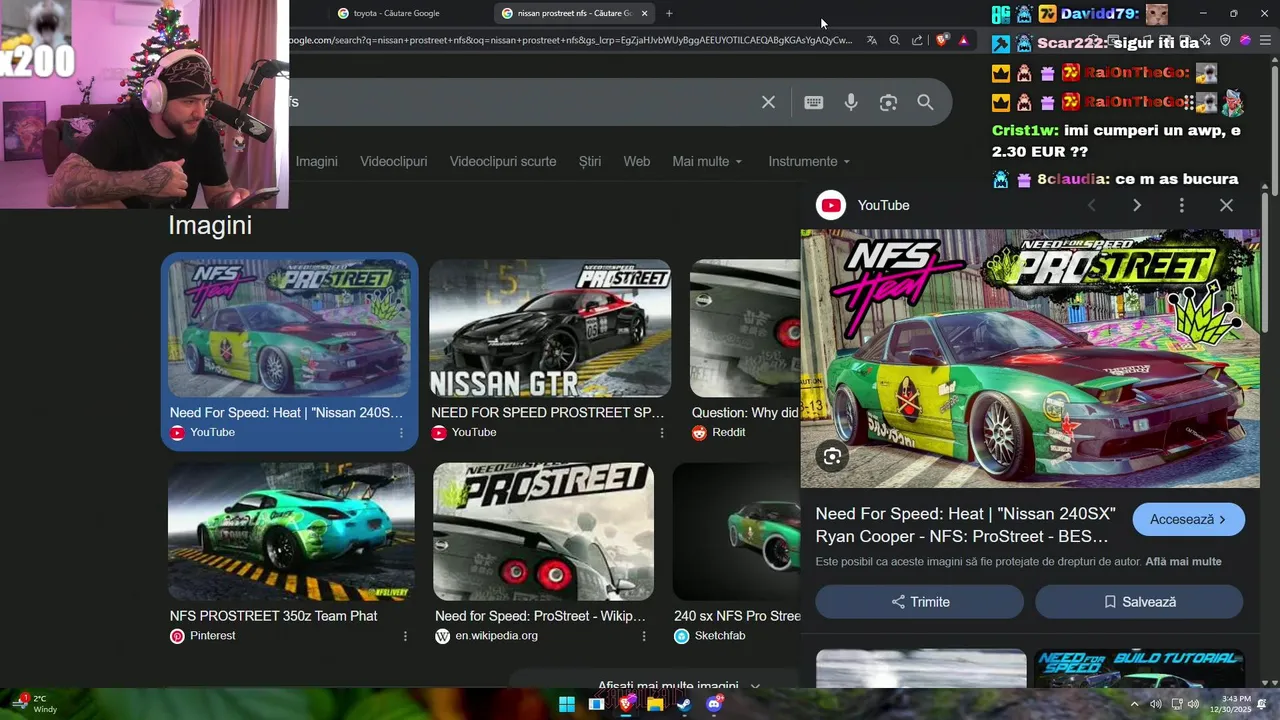Screen dimensions: 1280x720
Task: Switch to the Știri tab
Action: point(590,161)
